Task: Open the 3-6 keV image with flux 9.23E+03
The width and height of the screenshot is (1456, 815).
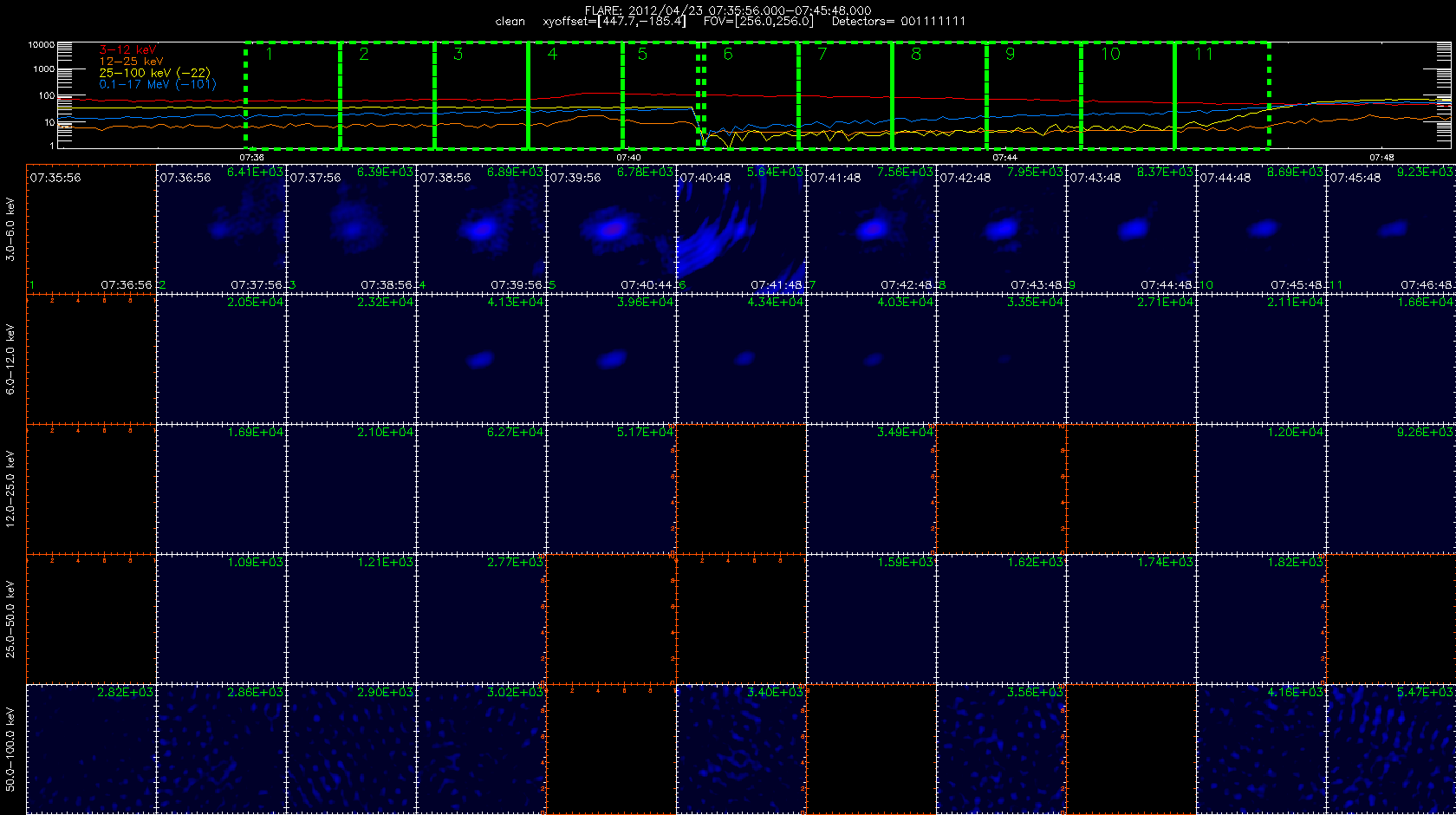Action: click(x=1391, y=229)
